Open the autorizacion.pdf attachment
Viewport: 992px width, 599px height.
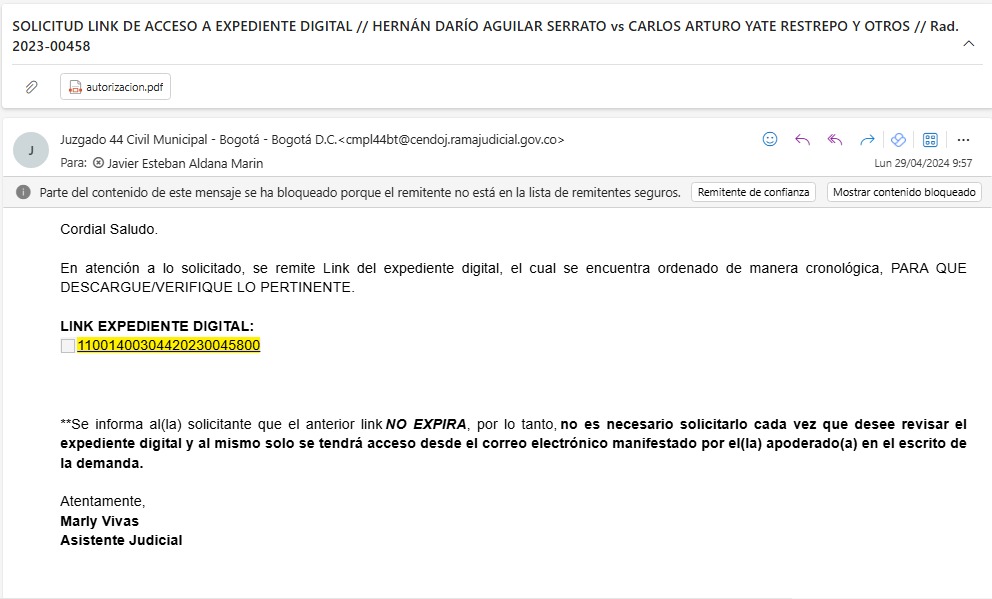coord(115,87)
